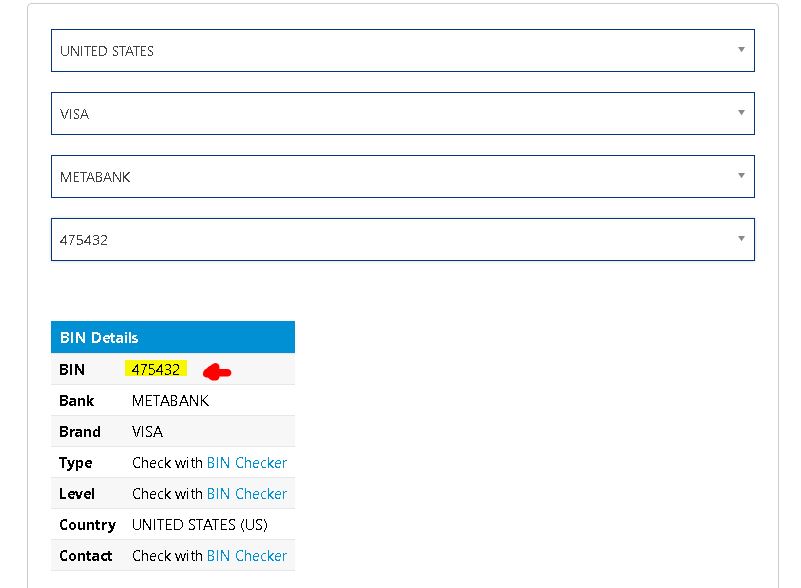Click the Brand row label

tap(80, 432)
